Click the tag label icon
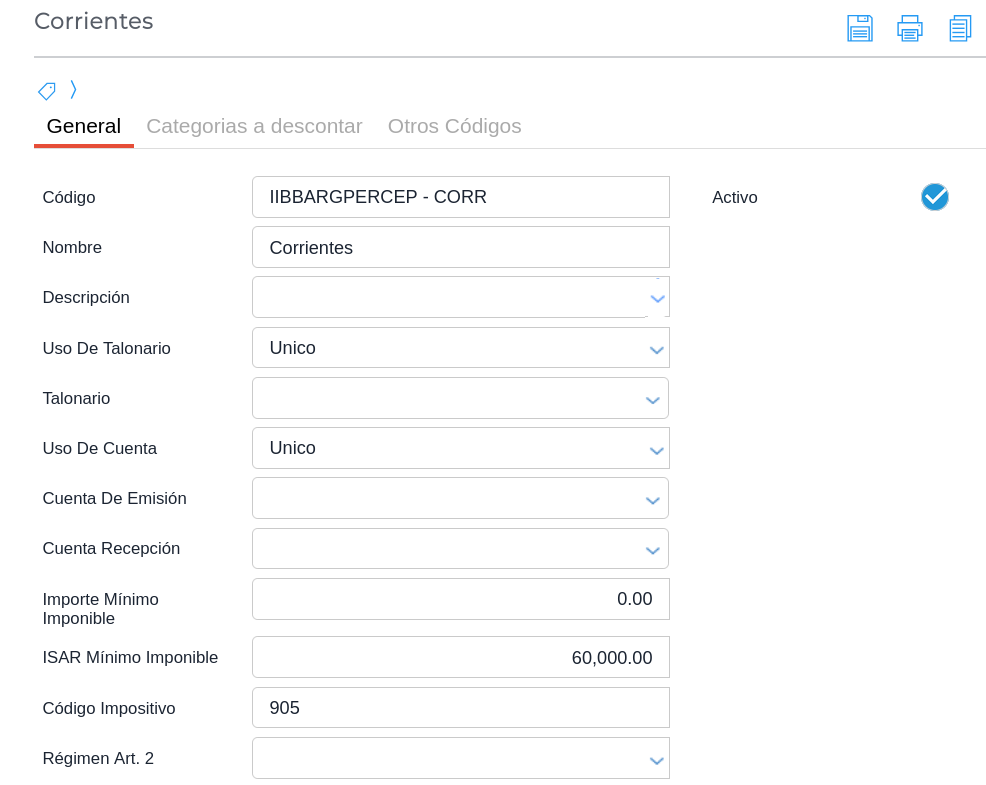986x785 pixels. [47, 91]
